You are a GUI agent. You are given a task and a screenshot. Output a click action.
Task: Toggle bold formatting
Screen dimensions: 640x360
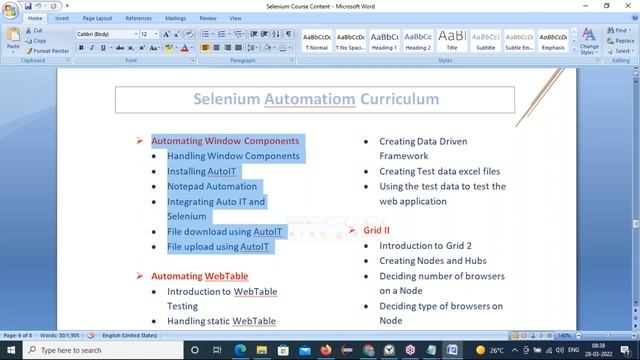click(81, 48)
